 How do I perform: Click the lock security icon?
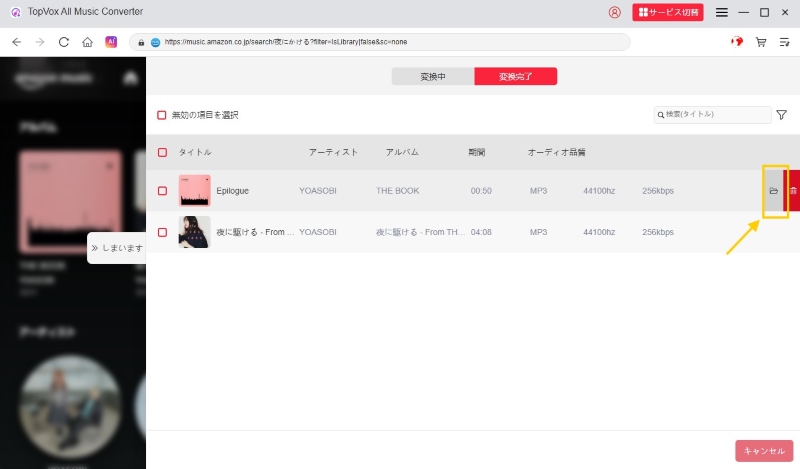[x=141, y=42]
